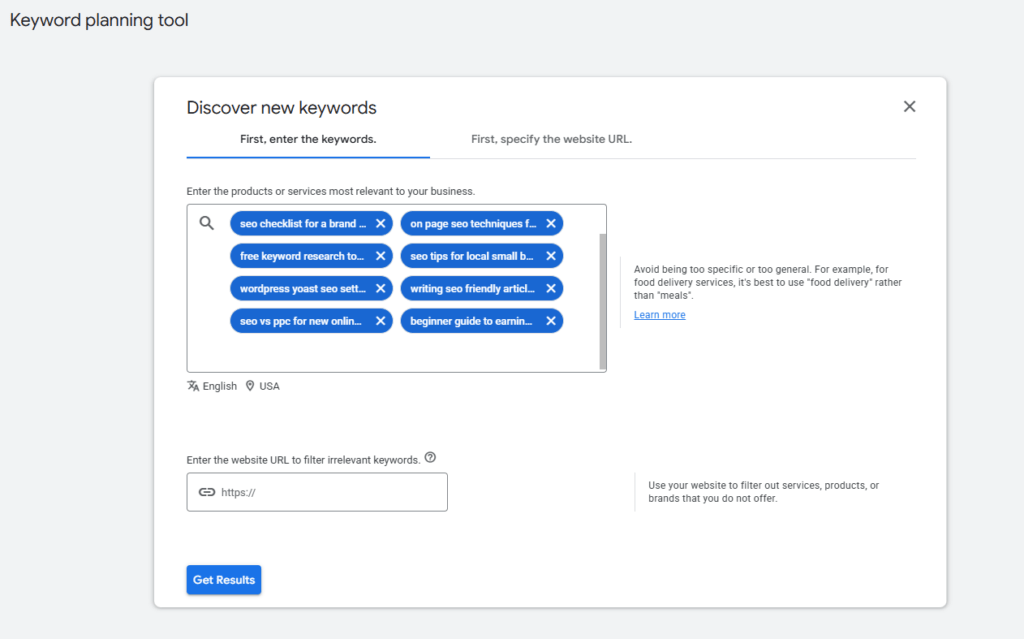Remove the 'seo tips for local small b...' chip

[551, 256]
